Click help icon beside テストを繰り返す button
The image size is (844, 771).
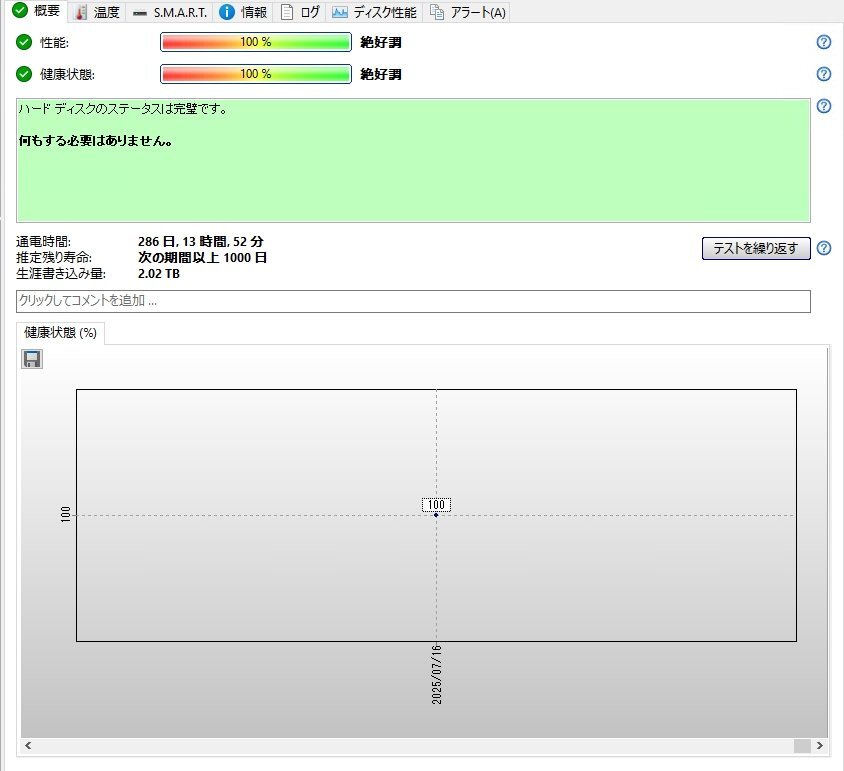(824, 248)
